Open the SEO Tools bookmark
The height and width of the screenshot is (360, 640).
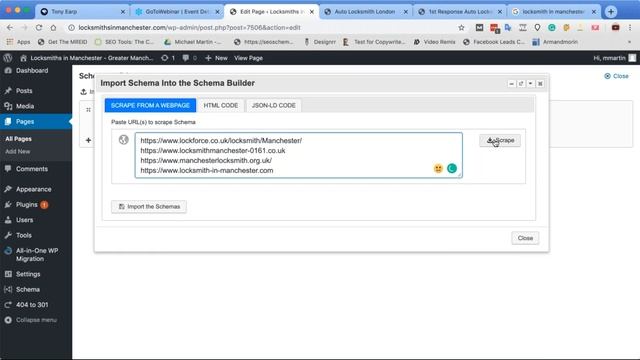click(124, 42)
